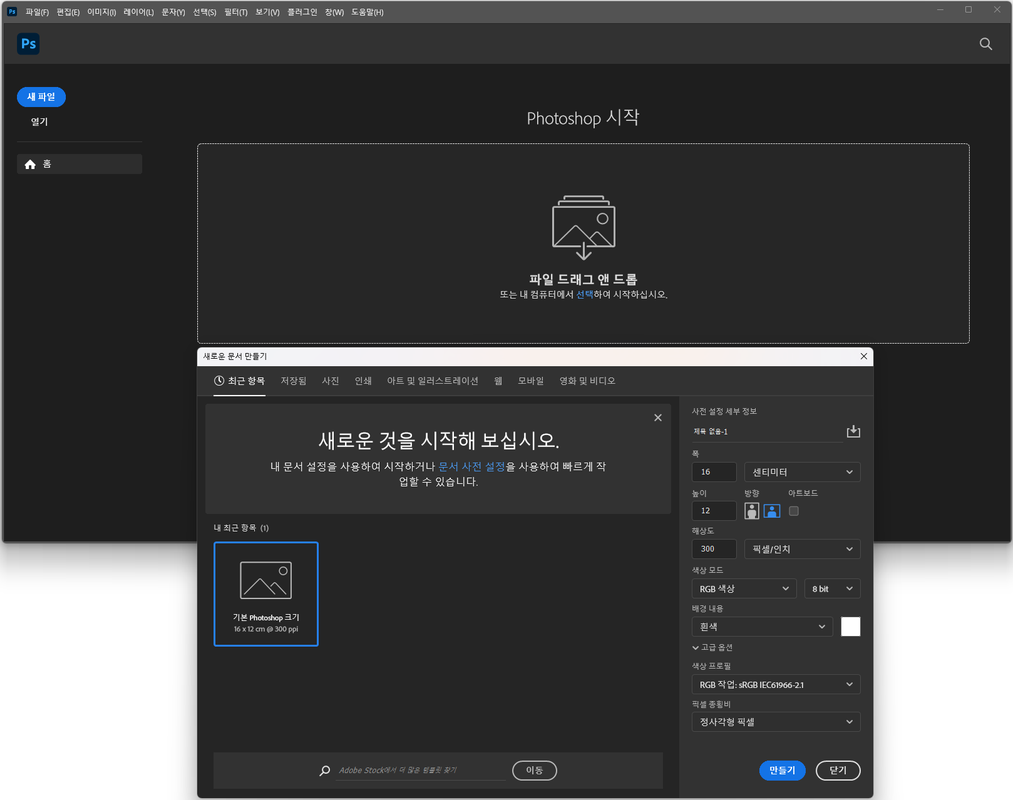
Task: Open the Window (창) menu
Action: coord(334,12)
